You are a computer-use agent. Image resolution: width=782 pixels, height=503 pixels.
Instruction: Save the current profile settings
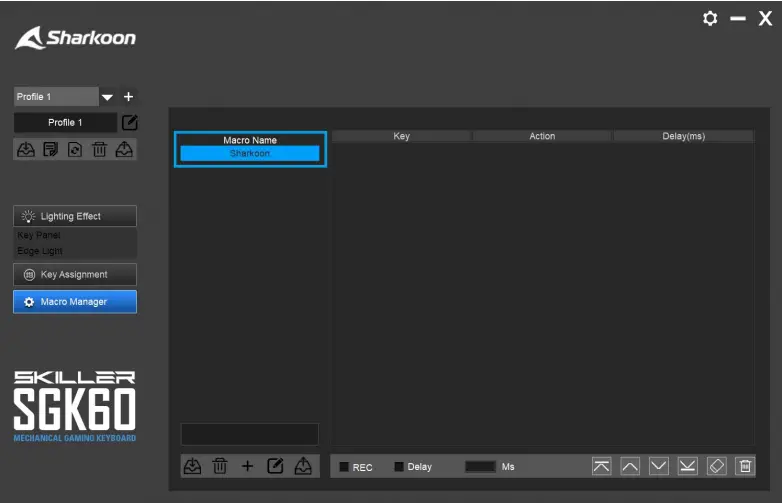[50, 150]
